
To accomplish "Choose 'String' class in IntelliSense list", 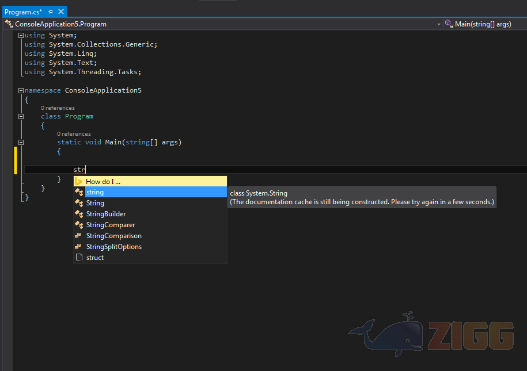I will pyautogui.click(x=150, y=203).
